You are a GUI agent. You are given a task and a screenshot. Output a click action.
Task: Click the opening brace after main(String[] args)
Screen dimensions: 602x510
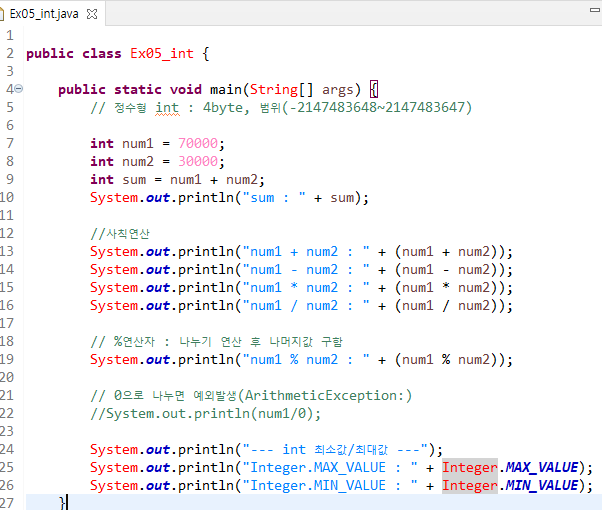coord(374,89)
